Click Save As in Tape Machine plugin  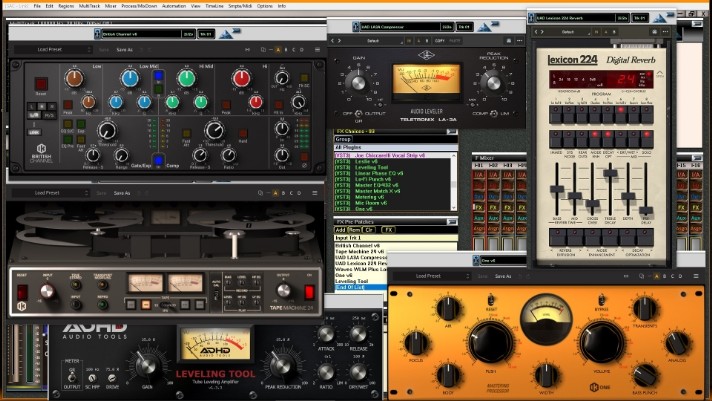[122, 193]
